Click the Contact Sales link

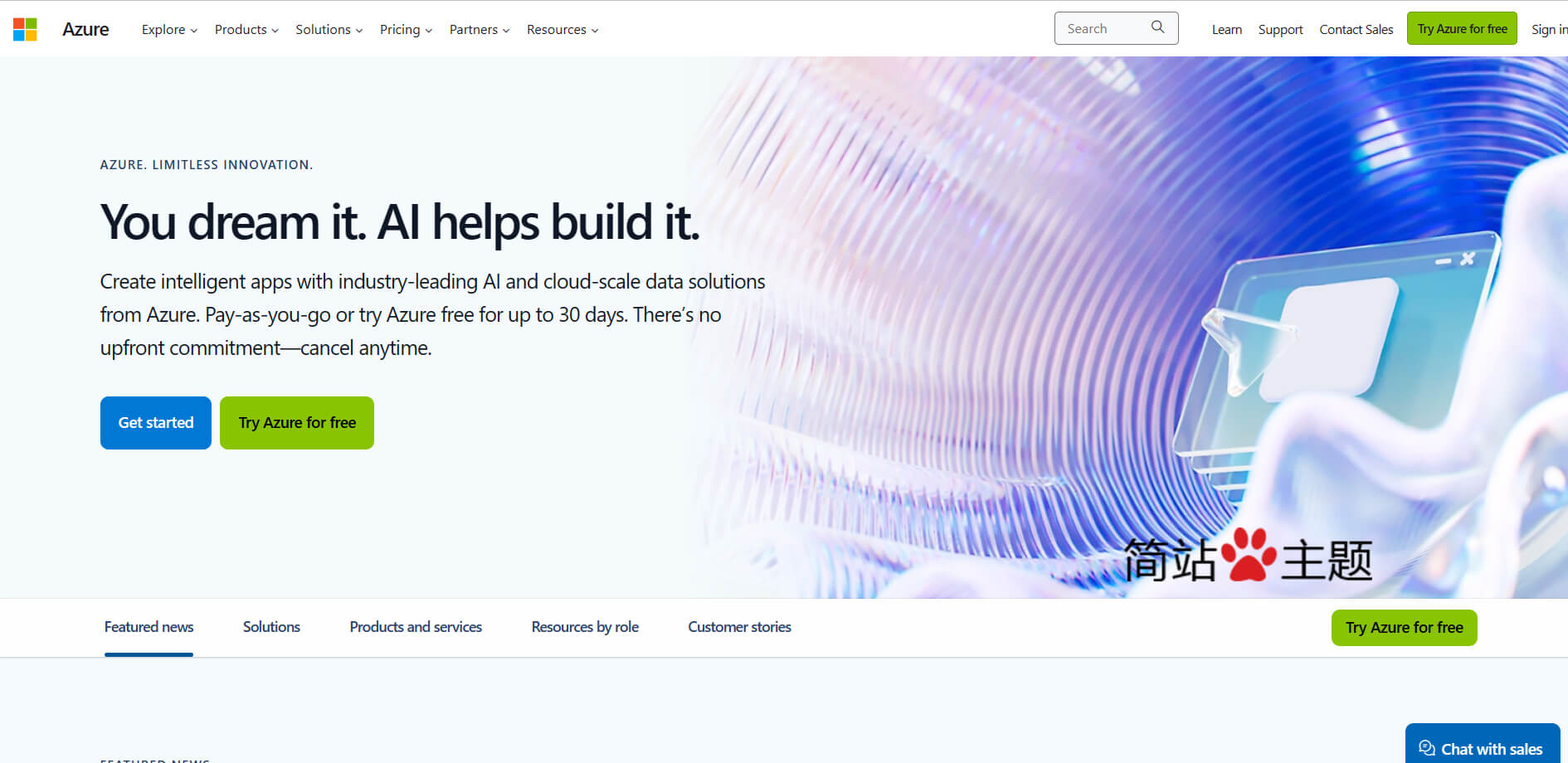point(1356,30)
